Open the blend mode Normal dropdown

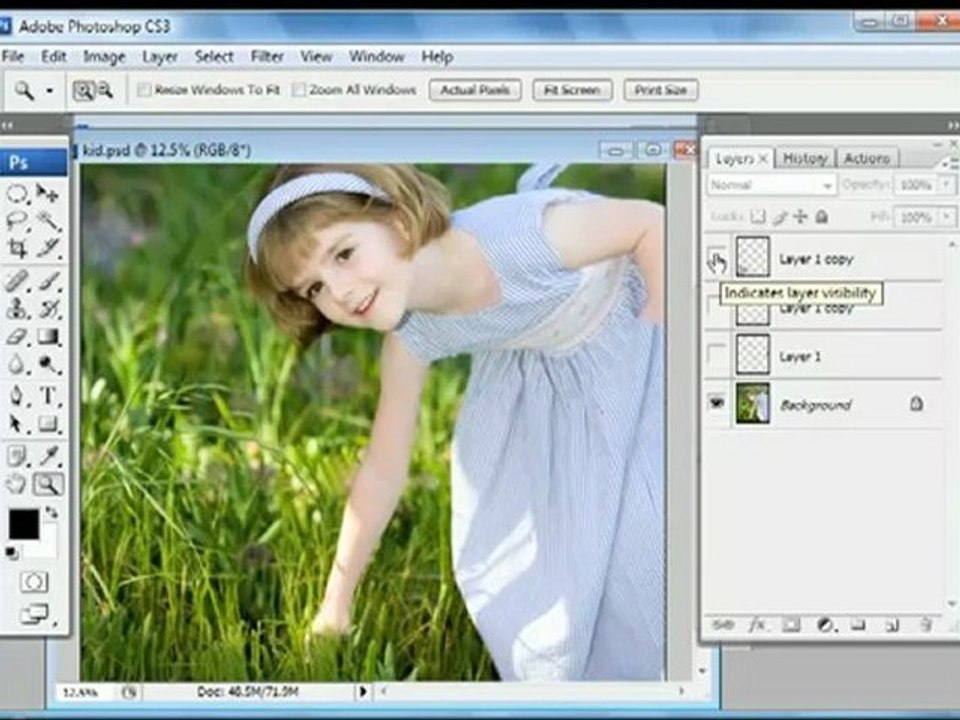click(771, 185)
